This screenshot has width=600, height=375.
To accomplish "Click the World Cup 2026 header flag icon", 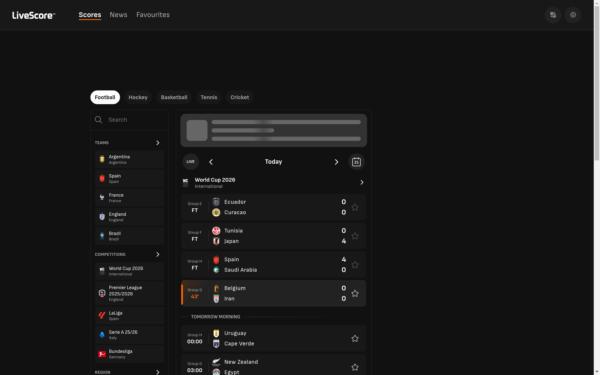I will [x=186, y=183].
